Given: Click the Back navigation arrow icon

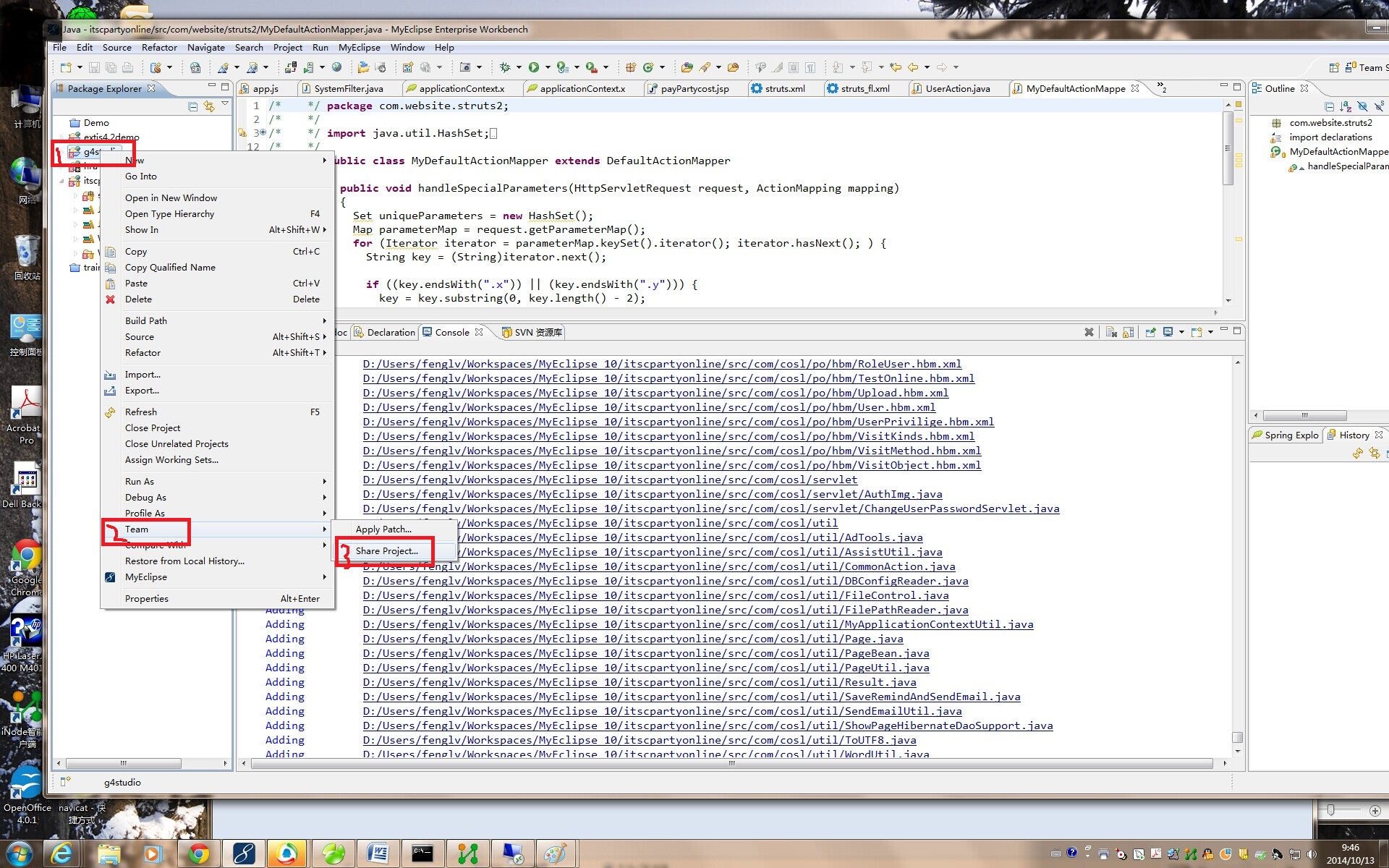Looking at the screenshot, I should [x=913, y=67].
